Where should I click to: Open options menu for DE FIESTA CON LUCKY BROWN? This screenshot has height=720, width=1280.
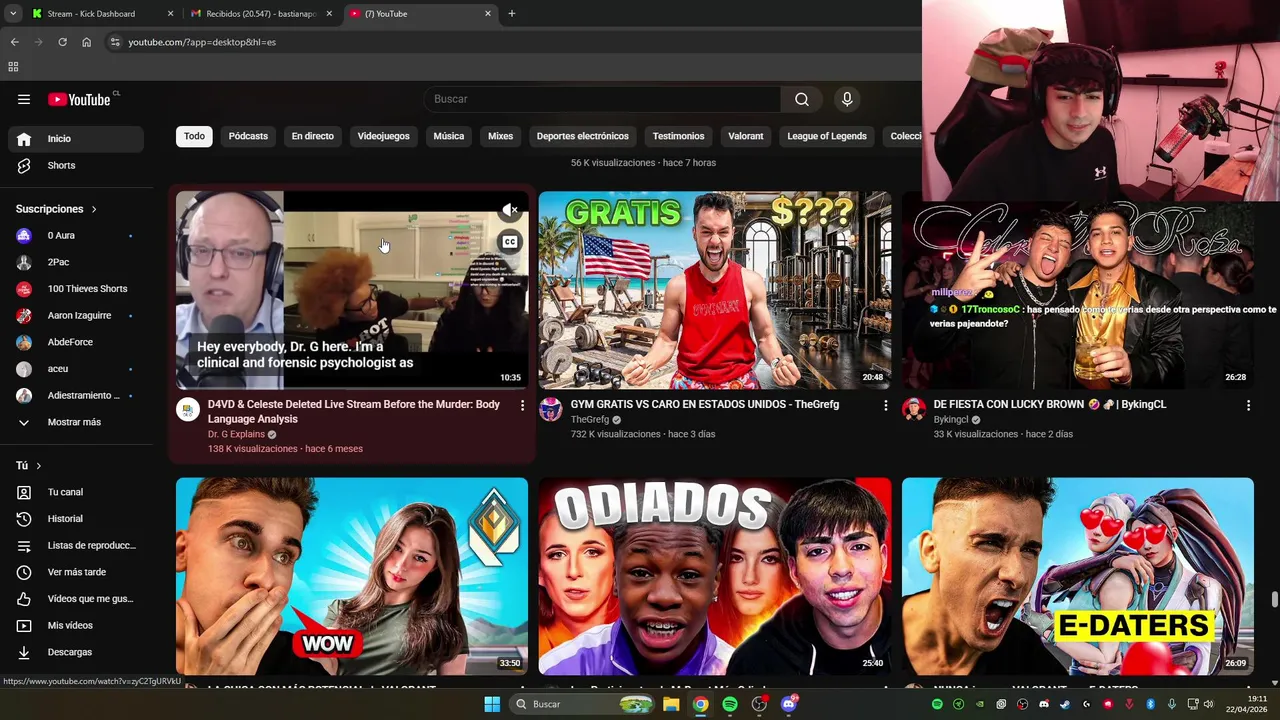[1248, 405]
